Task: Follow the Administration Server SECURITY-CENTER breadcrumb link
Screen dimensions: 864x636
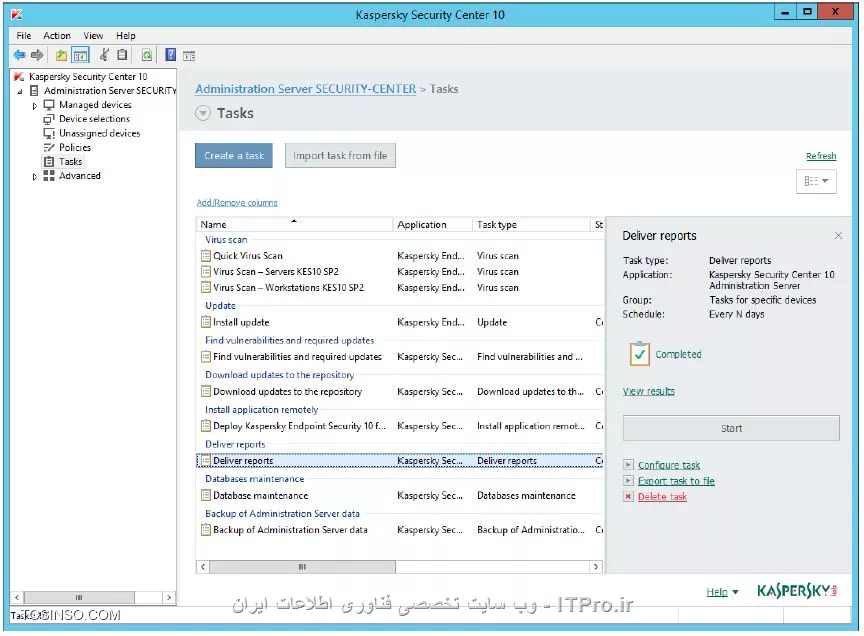Action: coord(306,89)
